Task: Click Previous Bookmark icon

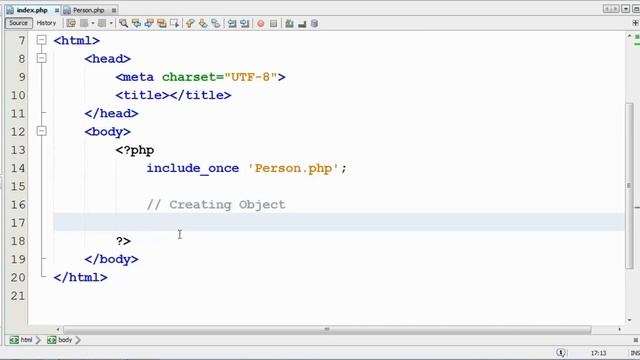Action: 190,23
